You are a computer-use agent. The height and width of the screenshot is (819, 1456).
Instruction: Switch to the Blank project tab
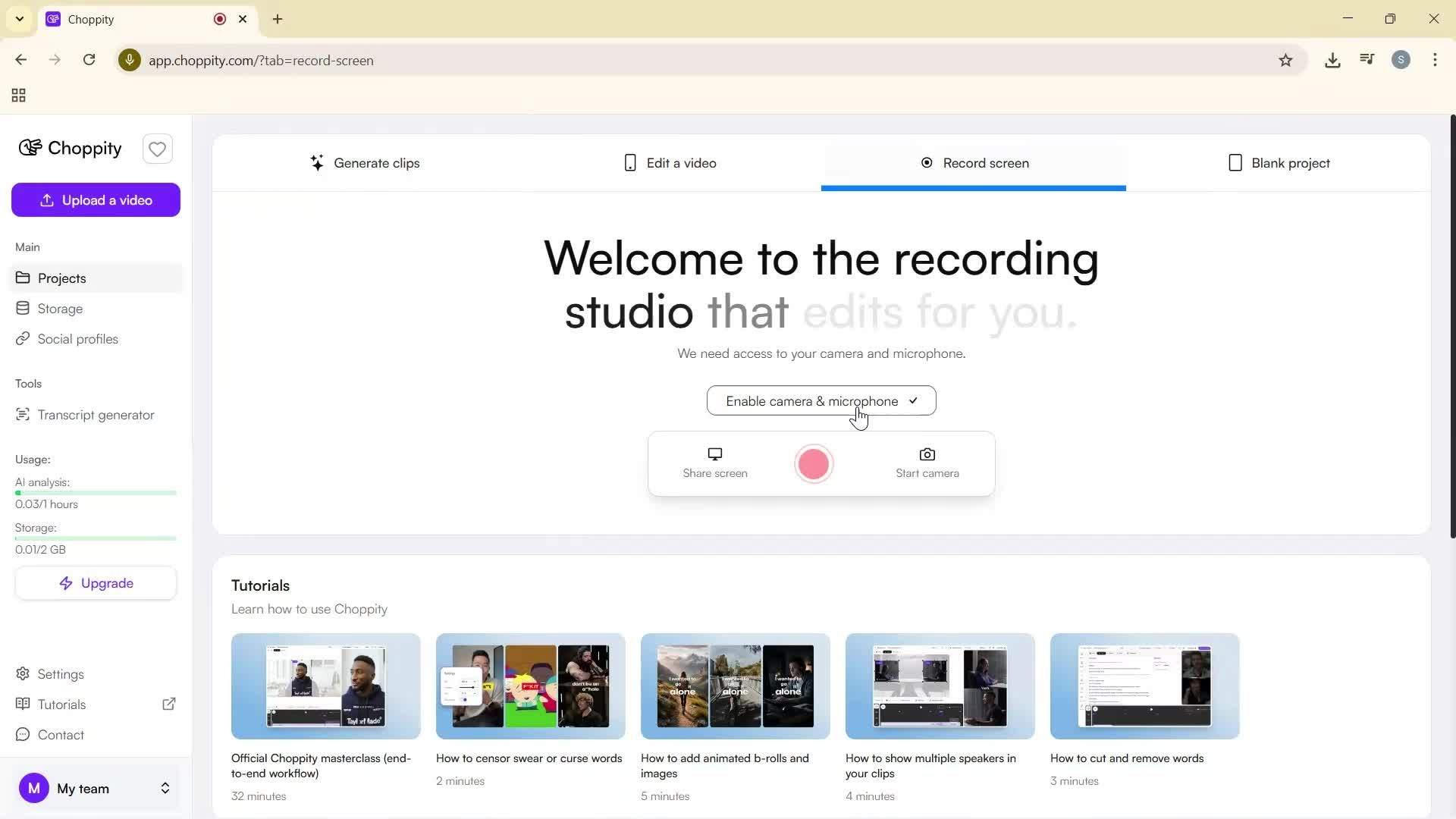tap(1279, 162)
